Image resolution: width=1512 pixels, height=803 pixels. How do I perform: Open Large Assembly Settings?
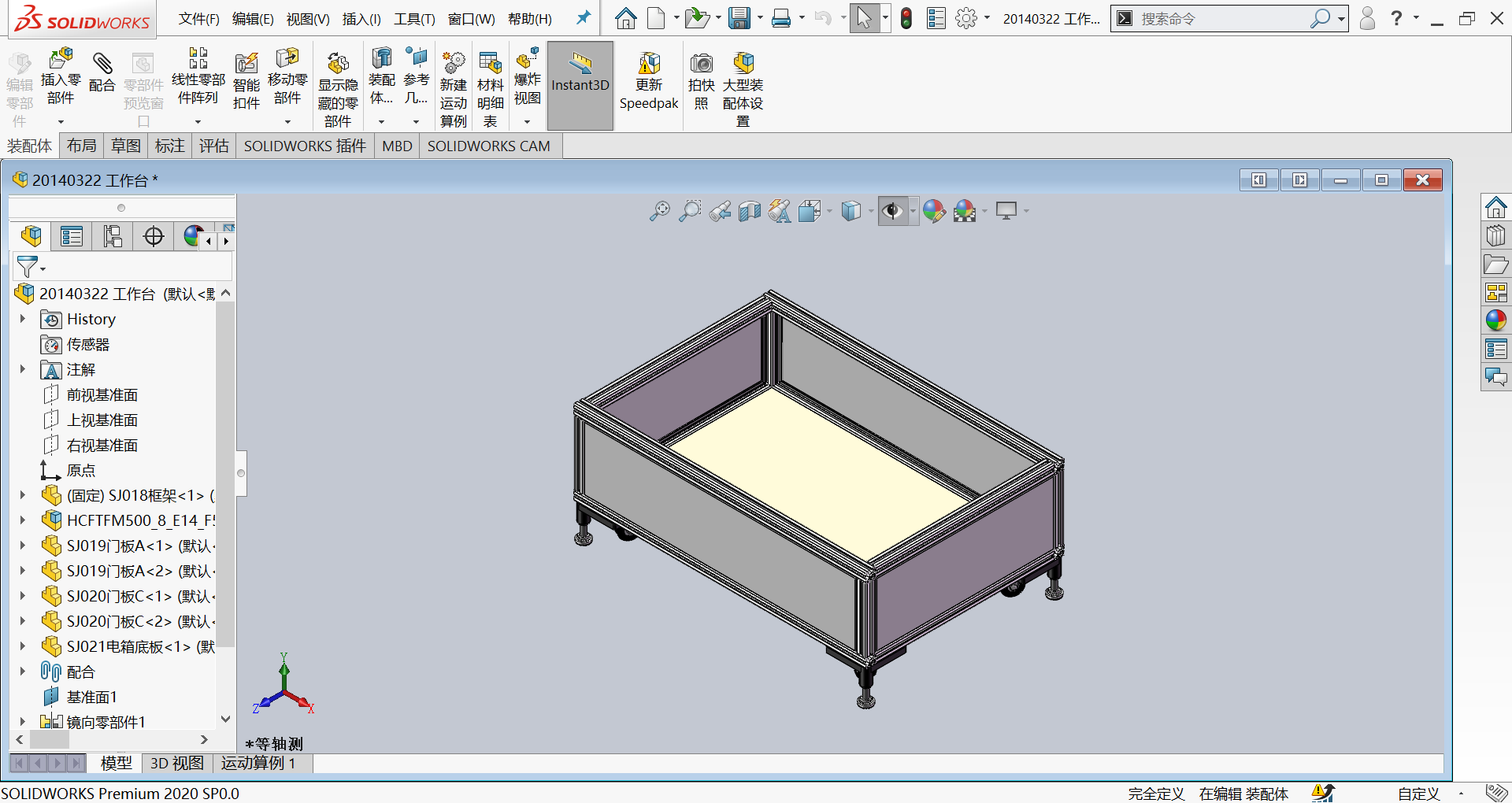(743, 88)
